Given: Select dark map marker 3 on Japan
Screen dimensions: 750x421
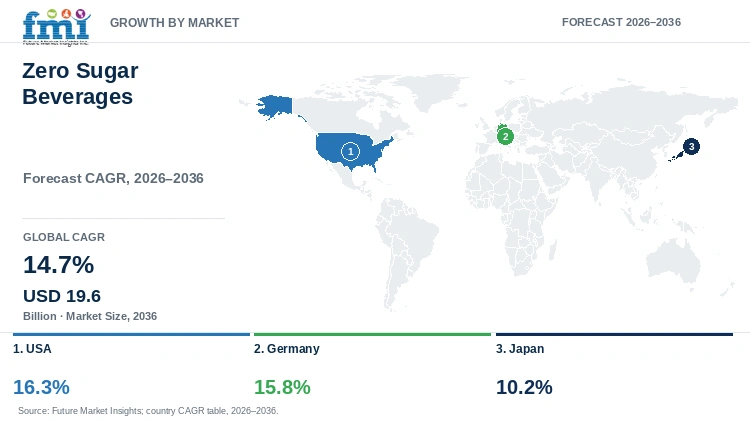Looking at the screenshot, I should [691, 146].
